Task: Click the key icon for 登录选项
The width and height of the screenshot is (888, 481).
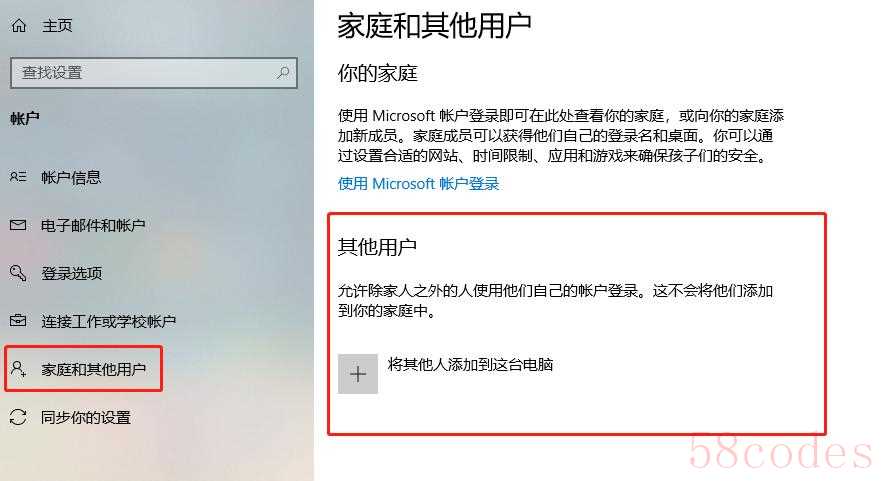Action: [x=18, y=273]
